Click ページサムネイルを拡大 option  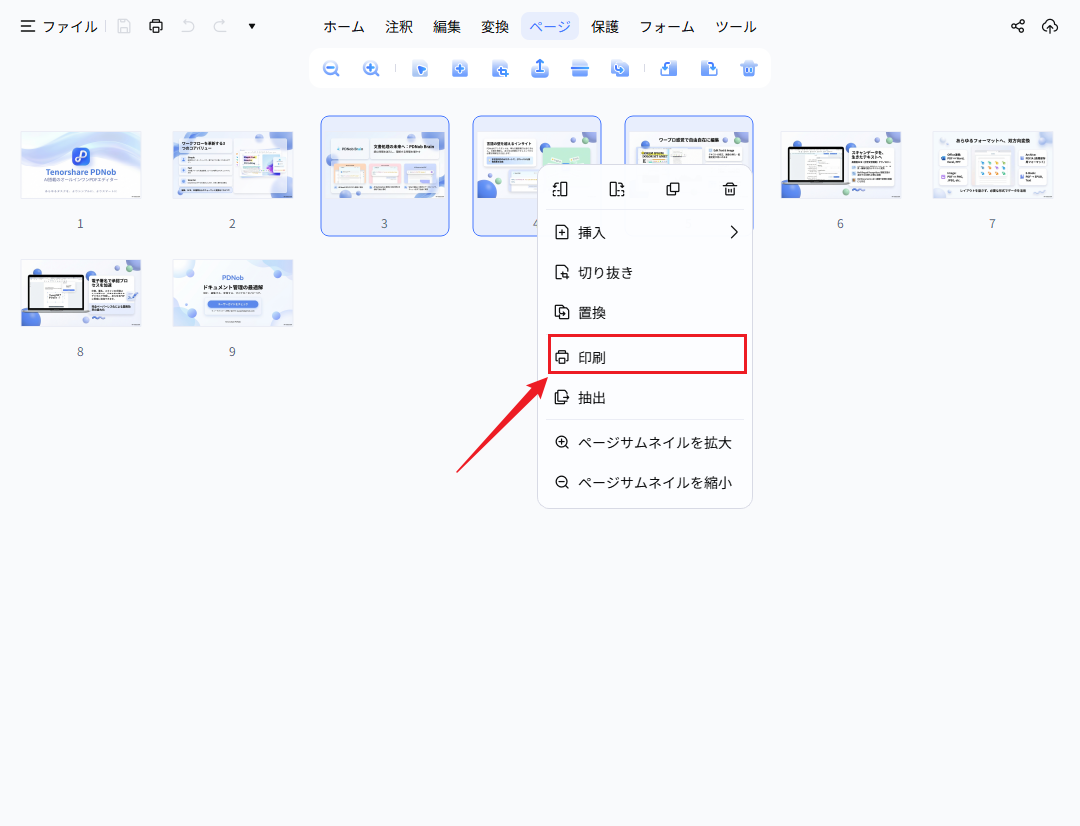pos(645,442)
